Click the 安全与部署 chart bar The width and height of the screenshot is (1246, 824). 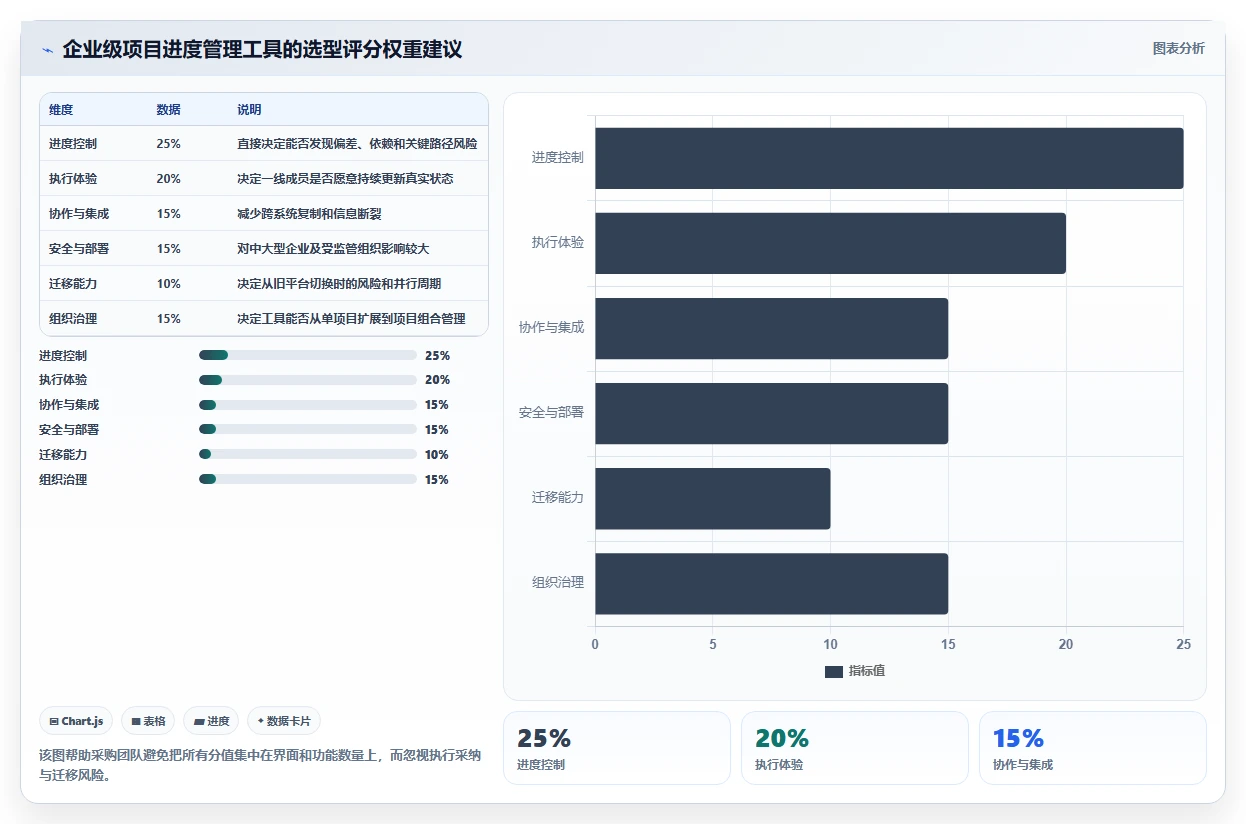[771, 413]
